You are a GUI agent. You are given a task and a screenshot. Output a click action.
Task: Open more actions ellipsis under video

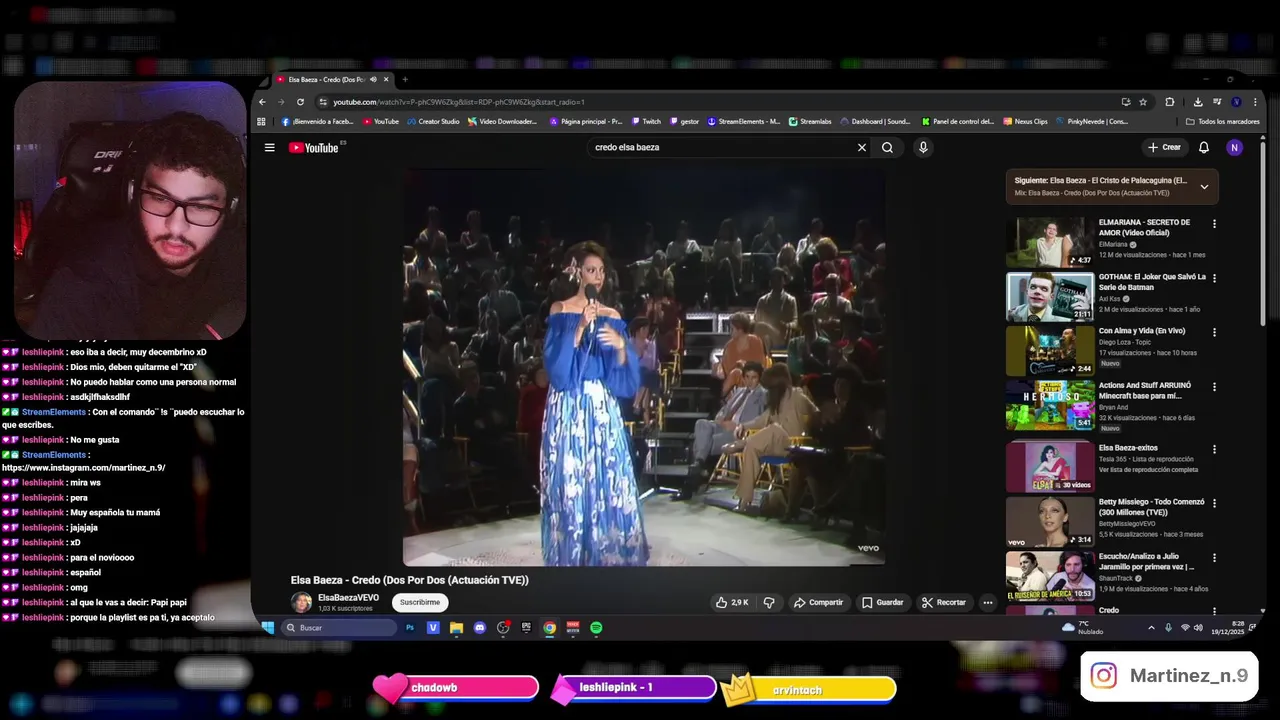coord(988,602)
